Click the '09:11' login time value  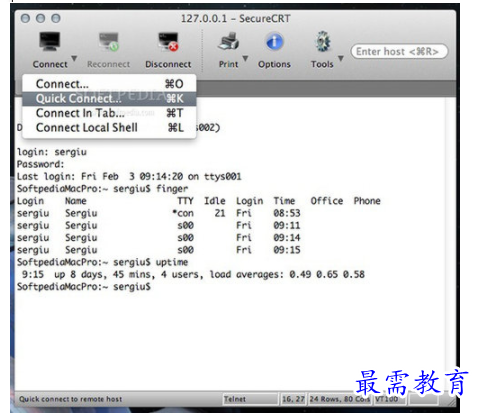coord(287,226)
